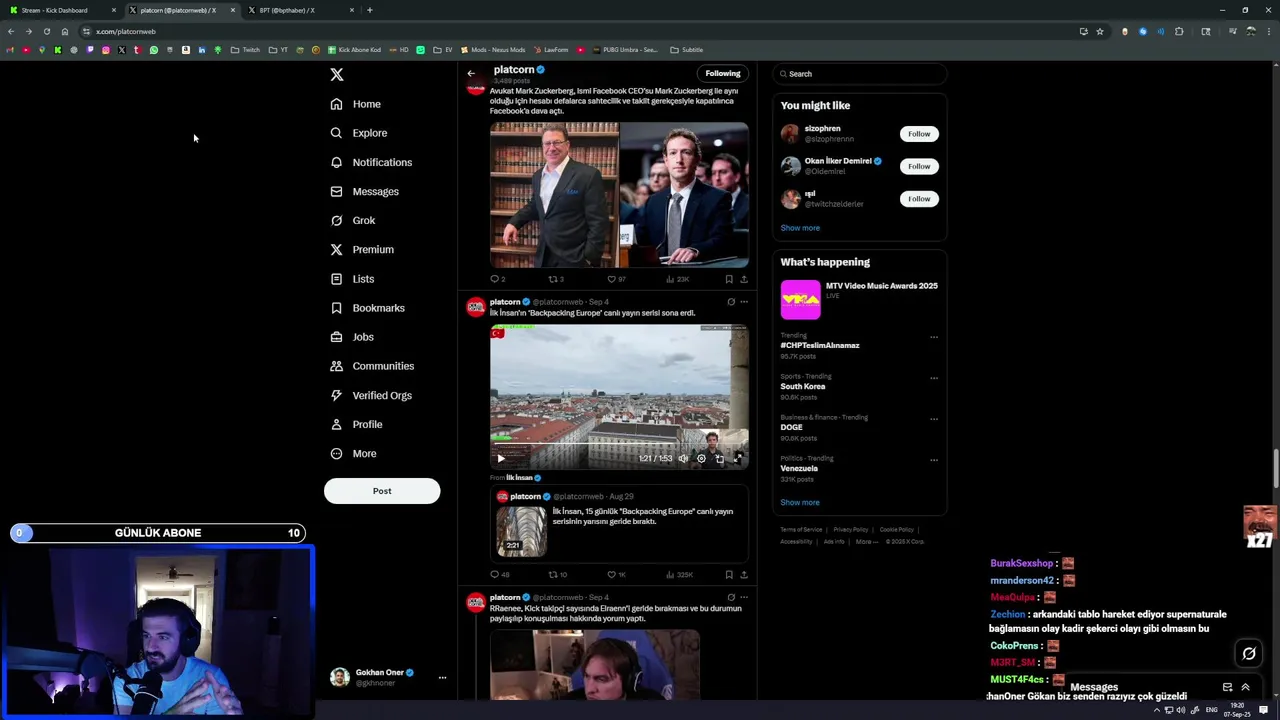Click the Following button on platcorn profile
1280x720 pixels.
pyautogui.click(x=723, y=73)
